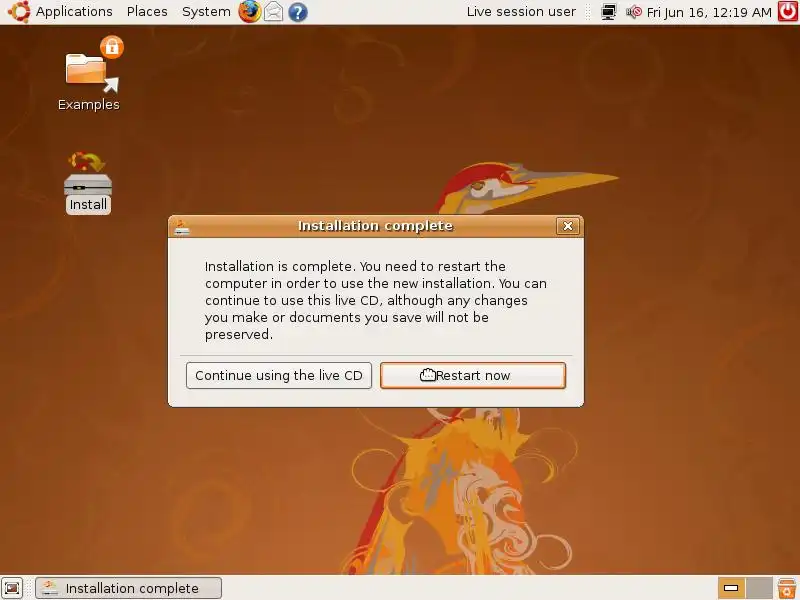Screen dimensions: 800x600
Task: Click the Ubuntu logo icon
Action: click(x=19, y=12)
